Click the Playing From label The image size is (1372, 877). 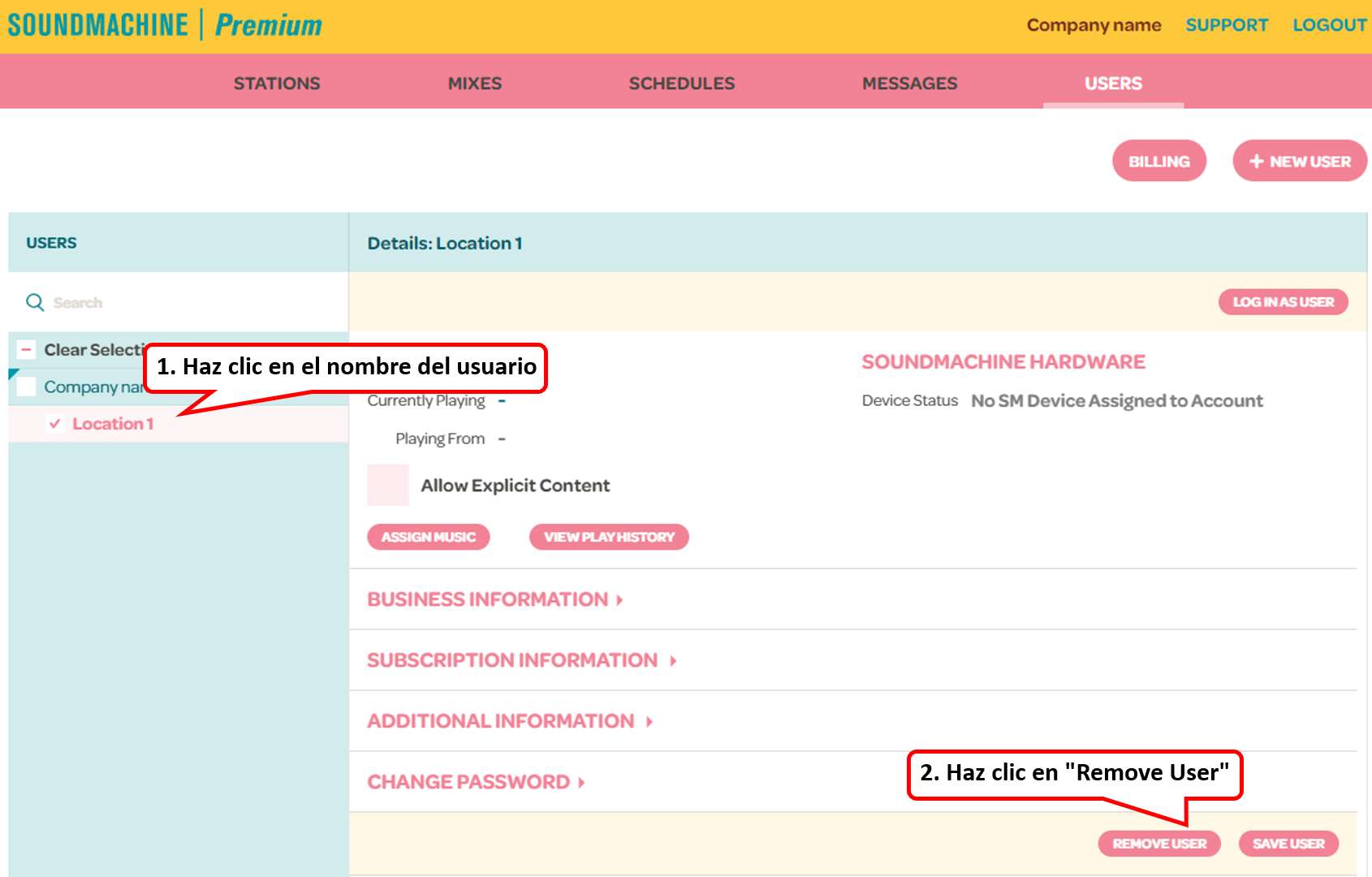[440, 438]
